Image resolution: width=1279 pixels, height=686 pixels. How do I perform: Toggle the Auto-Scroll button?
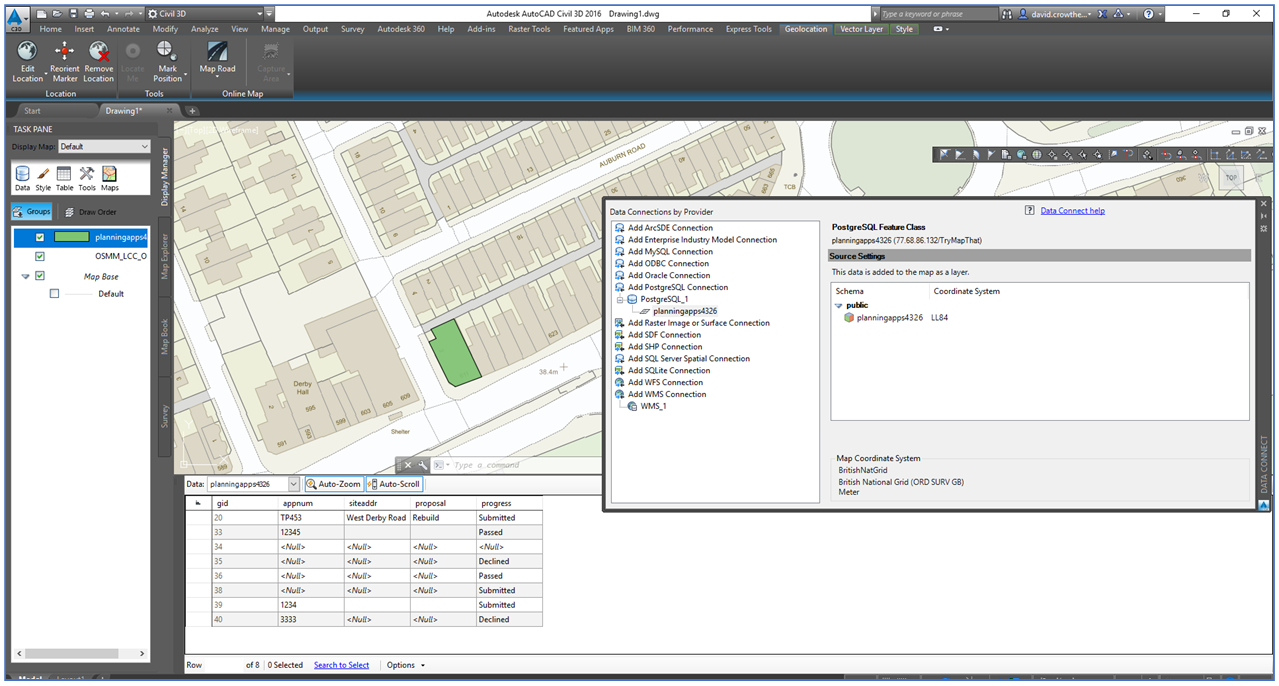tap(393, 484)
